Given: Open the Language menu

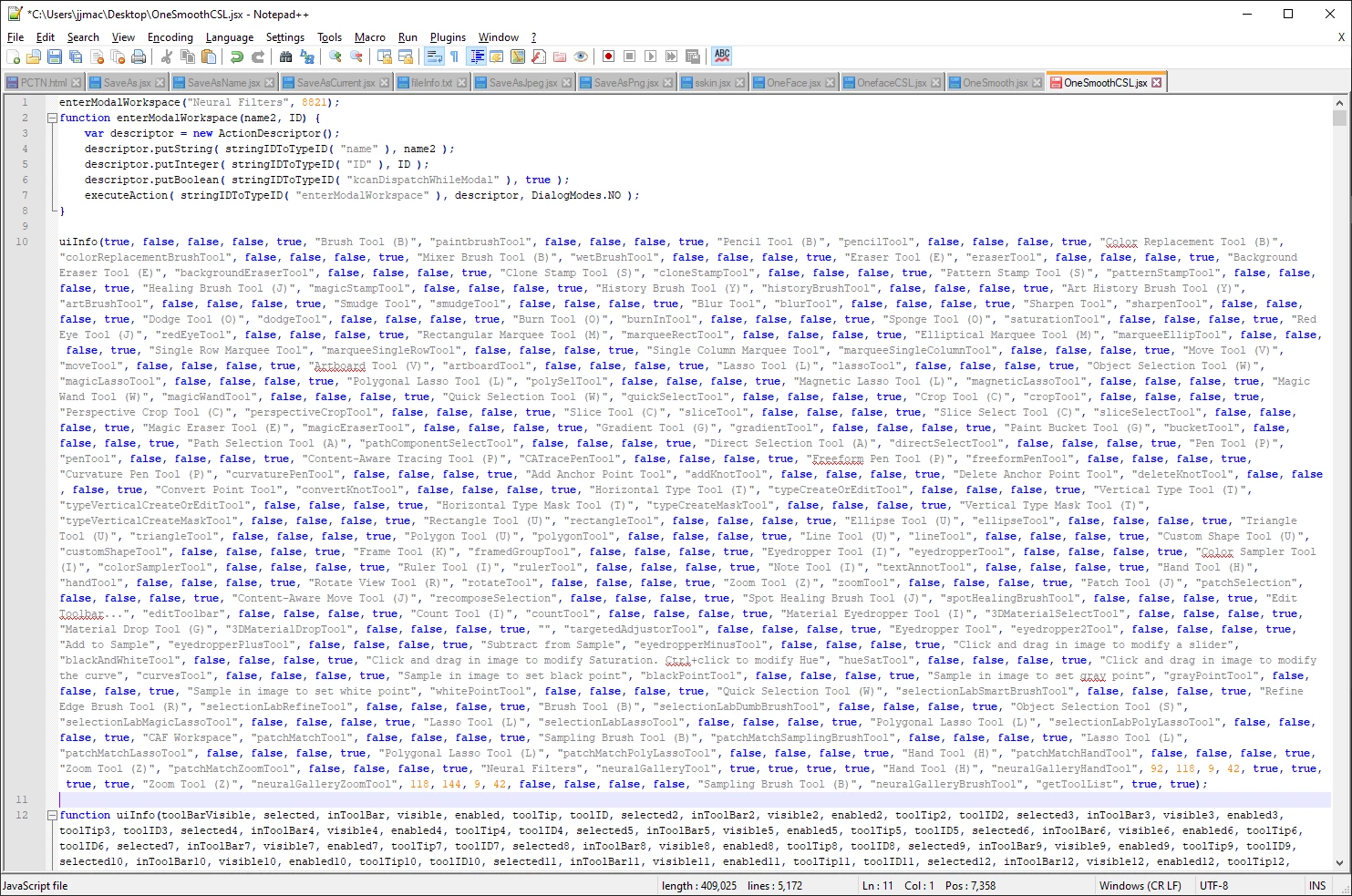Looking at the screenshot, I should pyautogui.click(x=230, y=37).
